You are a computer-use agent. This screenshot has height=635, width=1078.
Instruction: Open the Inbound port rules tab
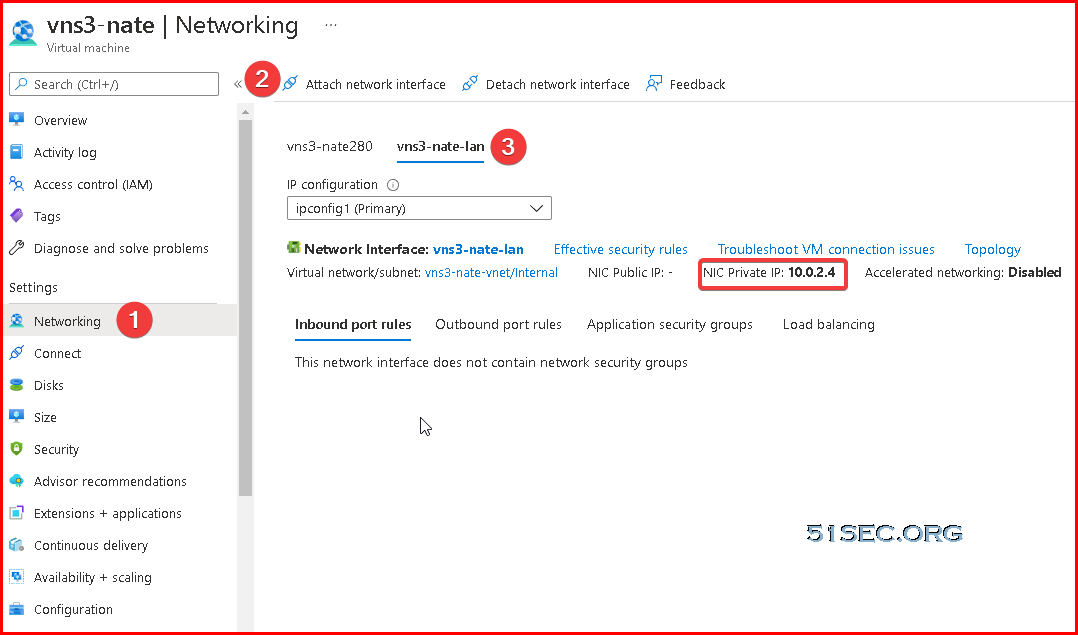click(x=353, y=324)
